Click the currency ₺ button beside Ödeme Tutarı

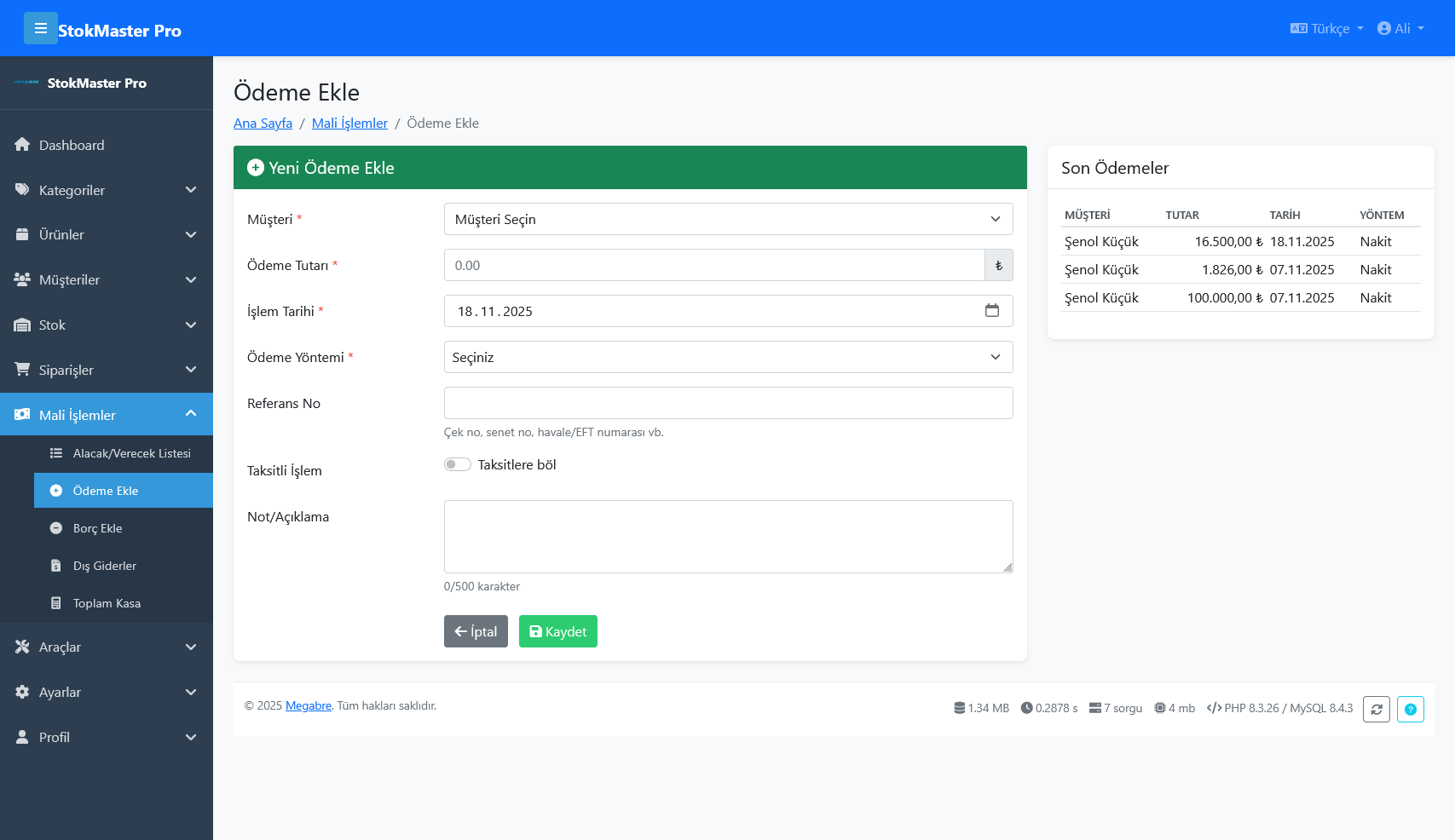click(998, 265)
